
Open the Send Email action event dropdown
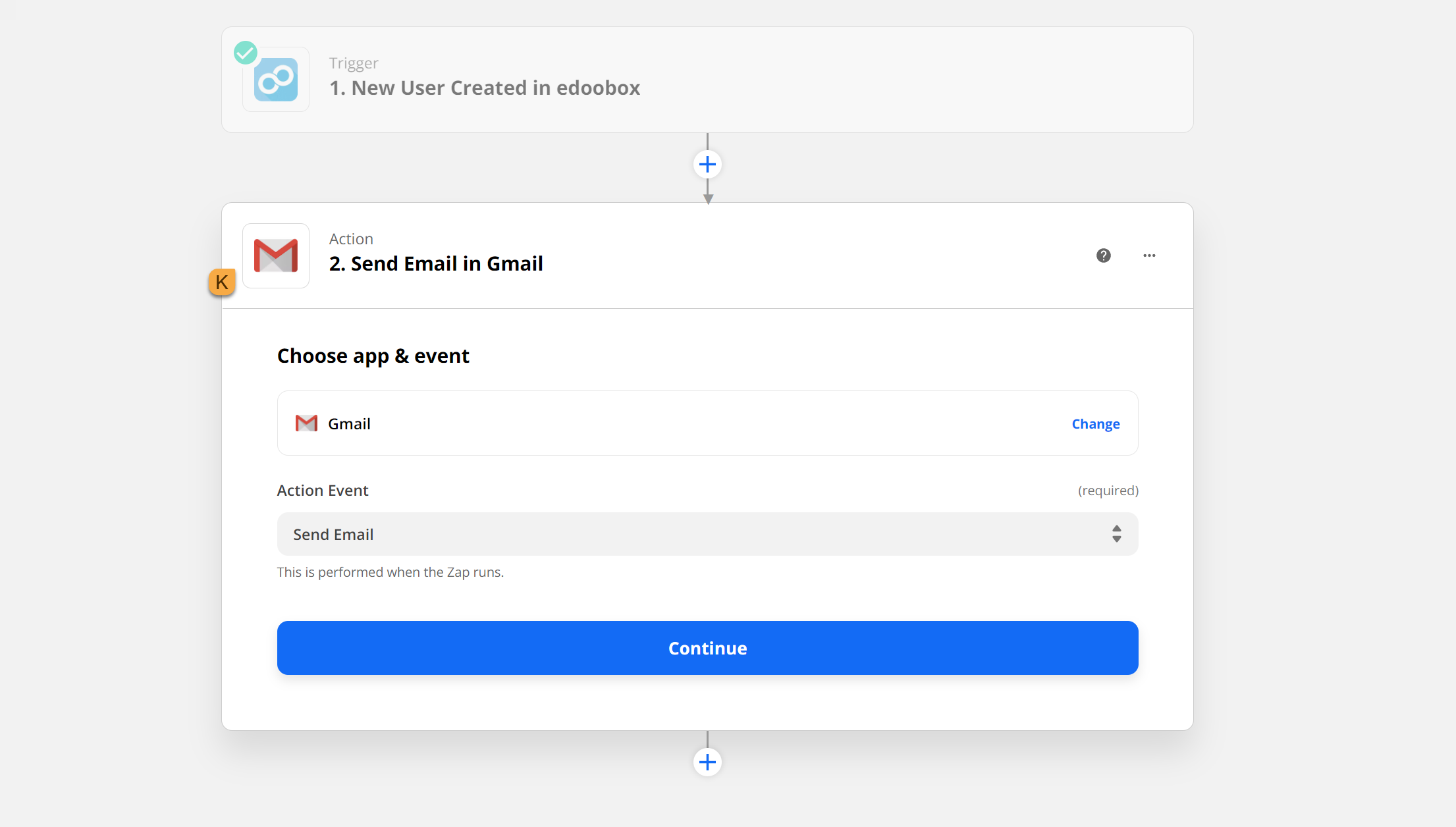click(x=707, y=534)
